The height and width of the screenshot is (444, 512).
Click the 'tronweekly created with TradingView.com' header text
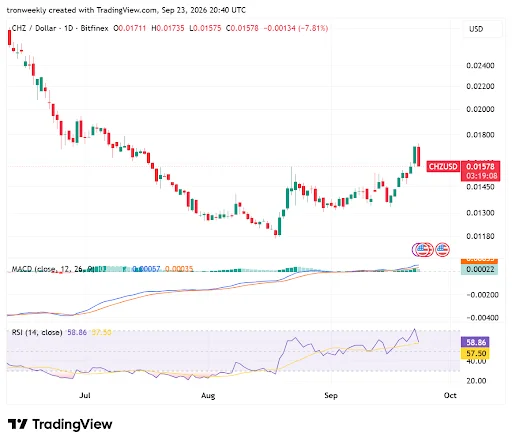pos(82,10)
